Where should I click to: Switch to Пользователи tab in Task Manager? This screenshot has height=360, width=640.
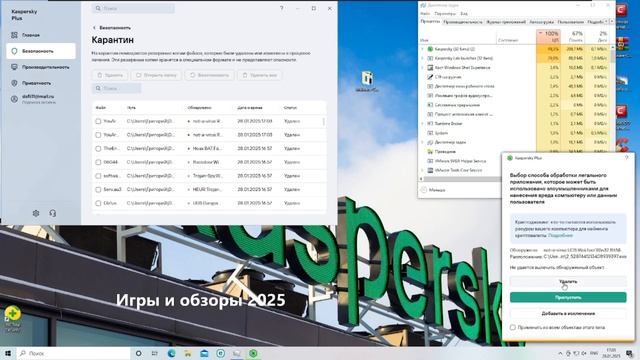570,22
